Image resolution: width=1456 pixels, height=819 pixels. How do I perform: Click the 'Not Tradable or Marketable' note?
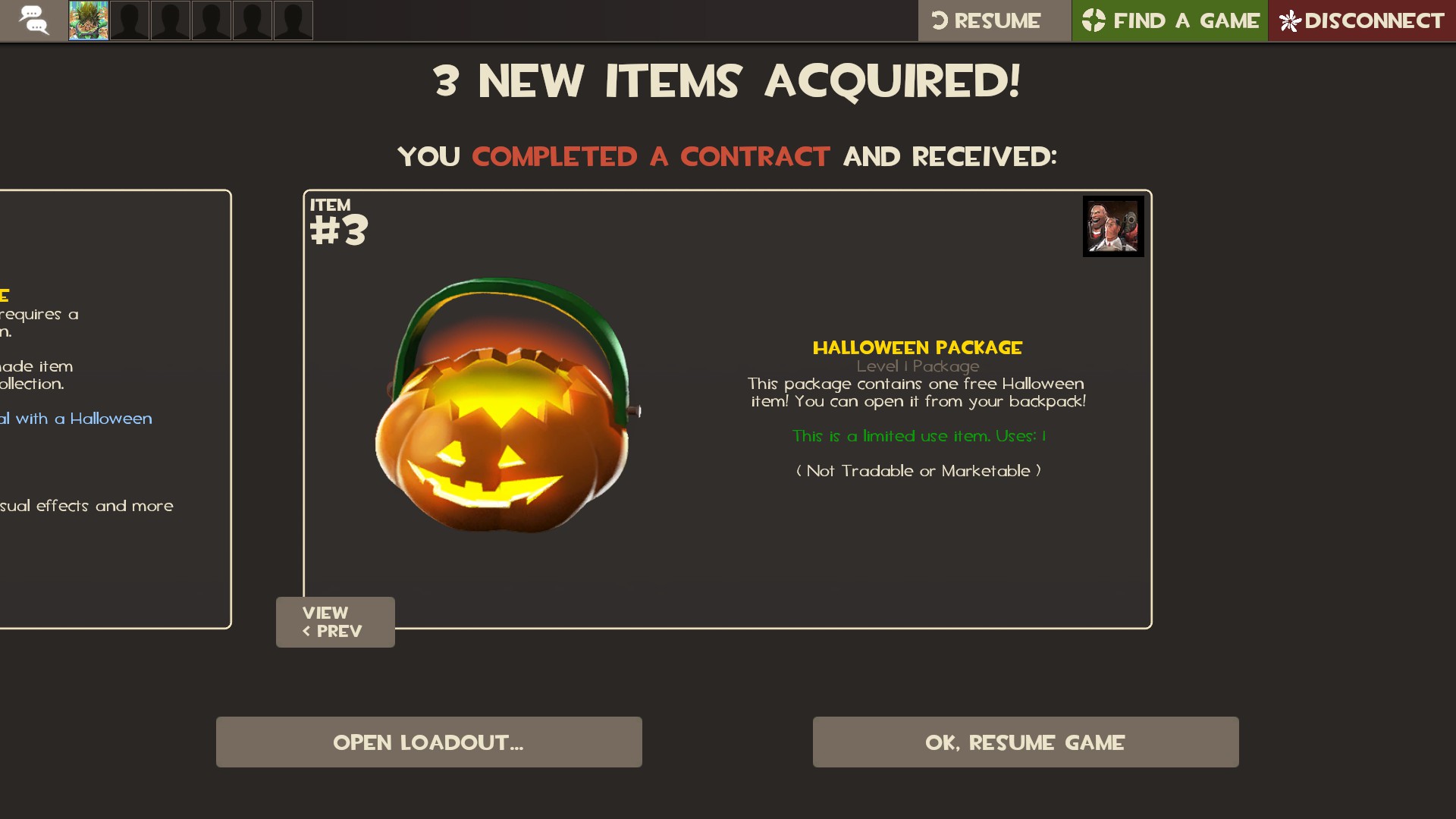pyautogui.click(x=918, y=471)
